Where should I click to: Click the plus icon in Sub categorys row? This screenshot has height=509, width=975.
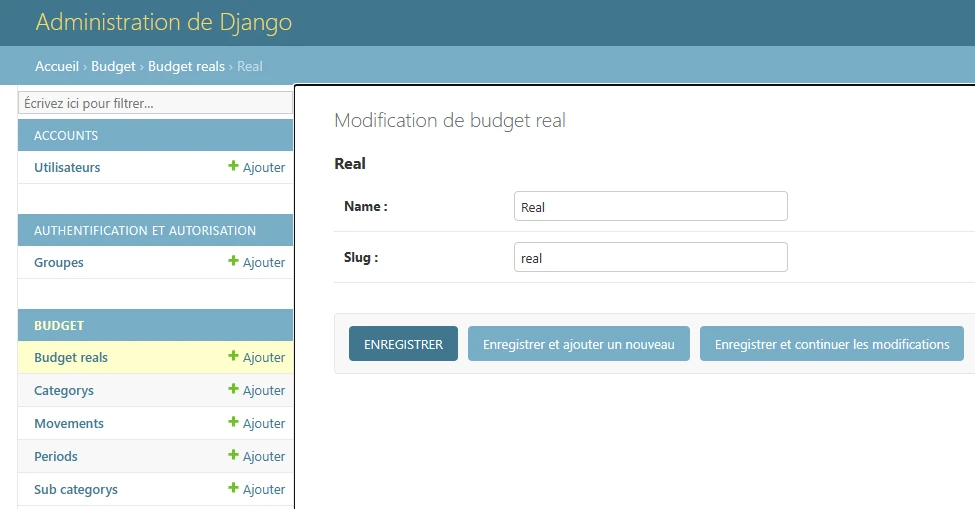point(233,489)
